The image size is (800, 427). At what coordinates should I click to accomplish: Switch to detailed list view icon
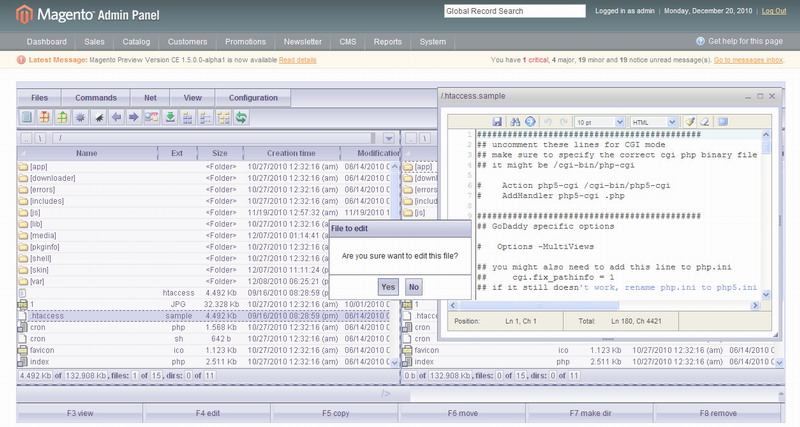(x=205, y=117)
